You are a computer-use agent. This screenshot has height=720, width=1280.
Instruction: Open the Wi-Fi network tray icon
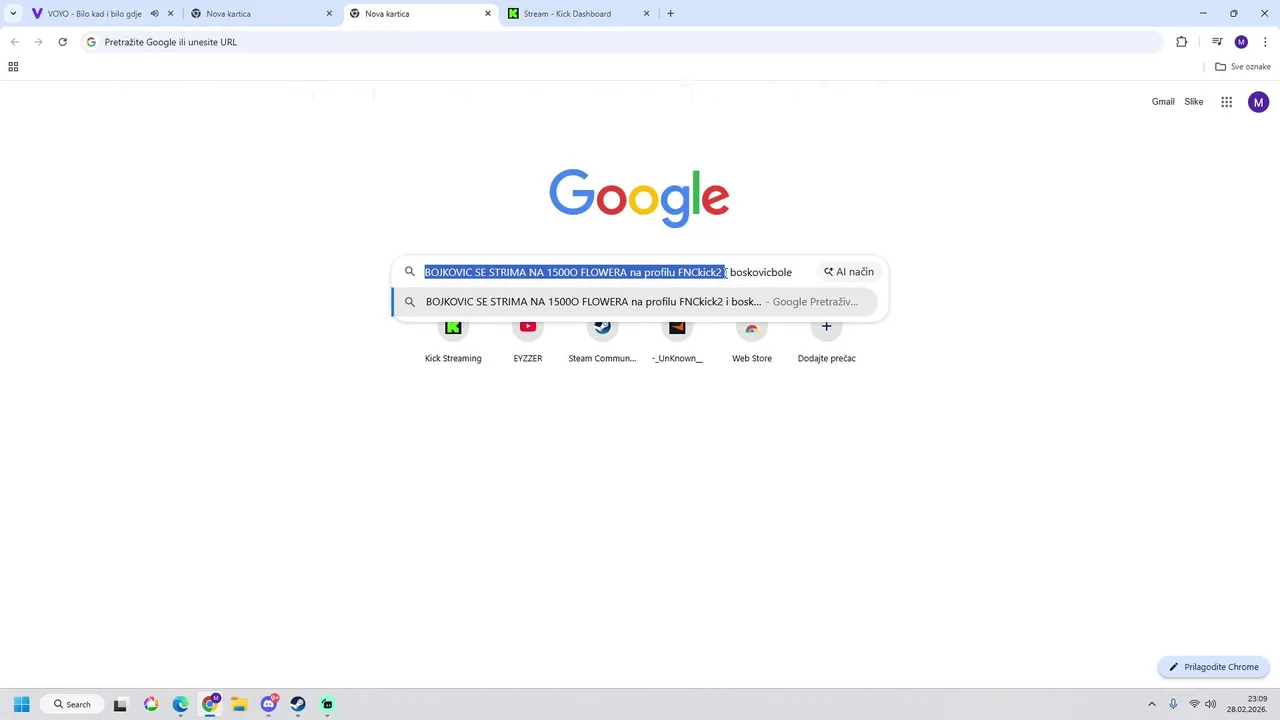point(1194,704)
